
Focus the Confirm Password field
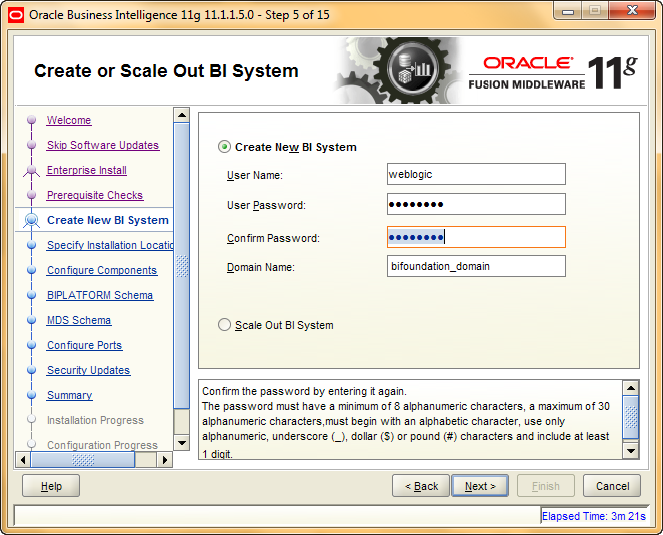coord(476,237)
